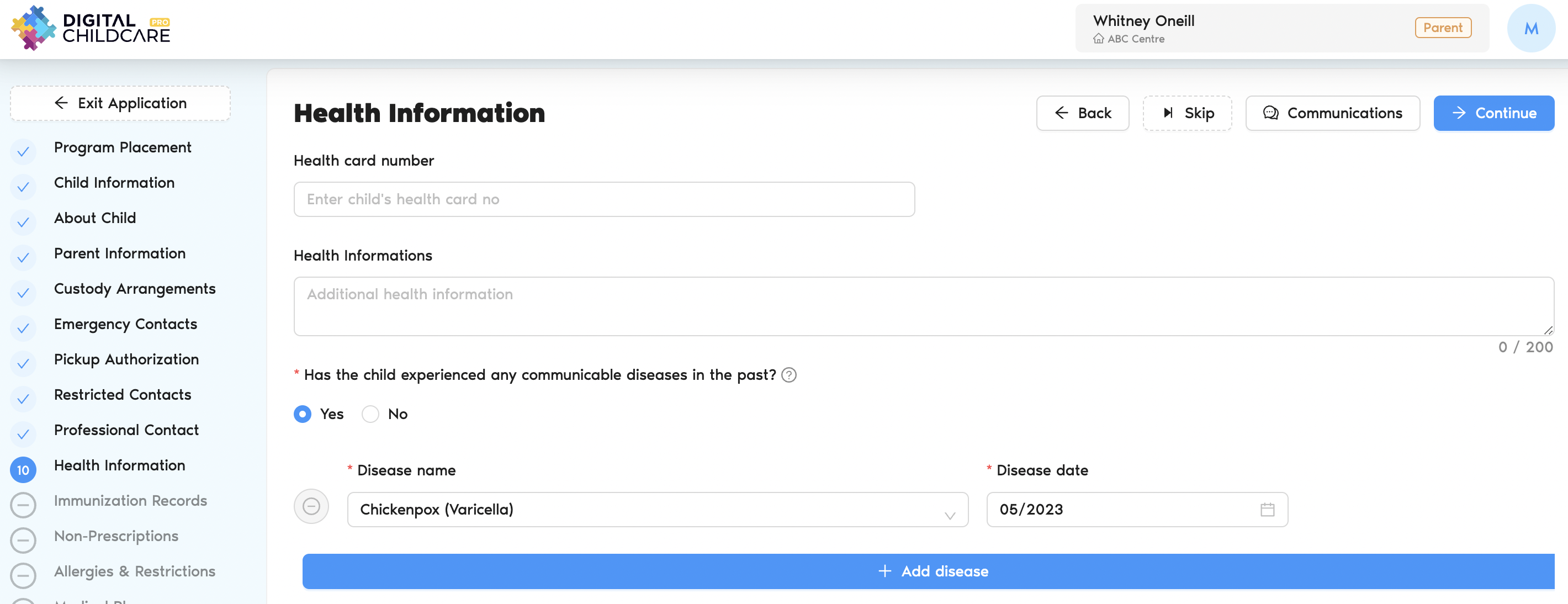Viewport: 1568px width, 604px height.
Task: Select Yes for communicable diseases
Action: pos(303,415)
